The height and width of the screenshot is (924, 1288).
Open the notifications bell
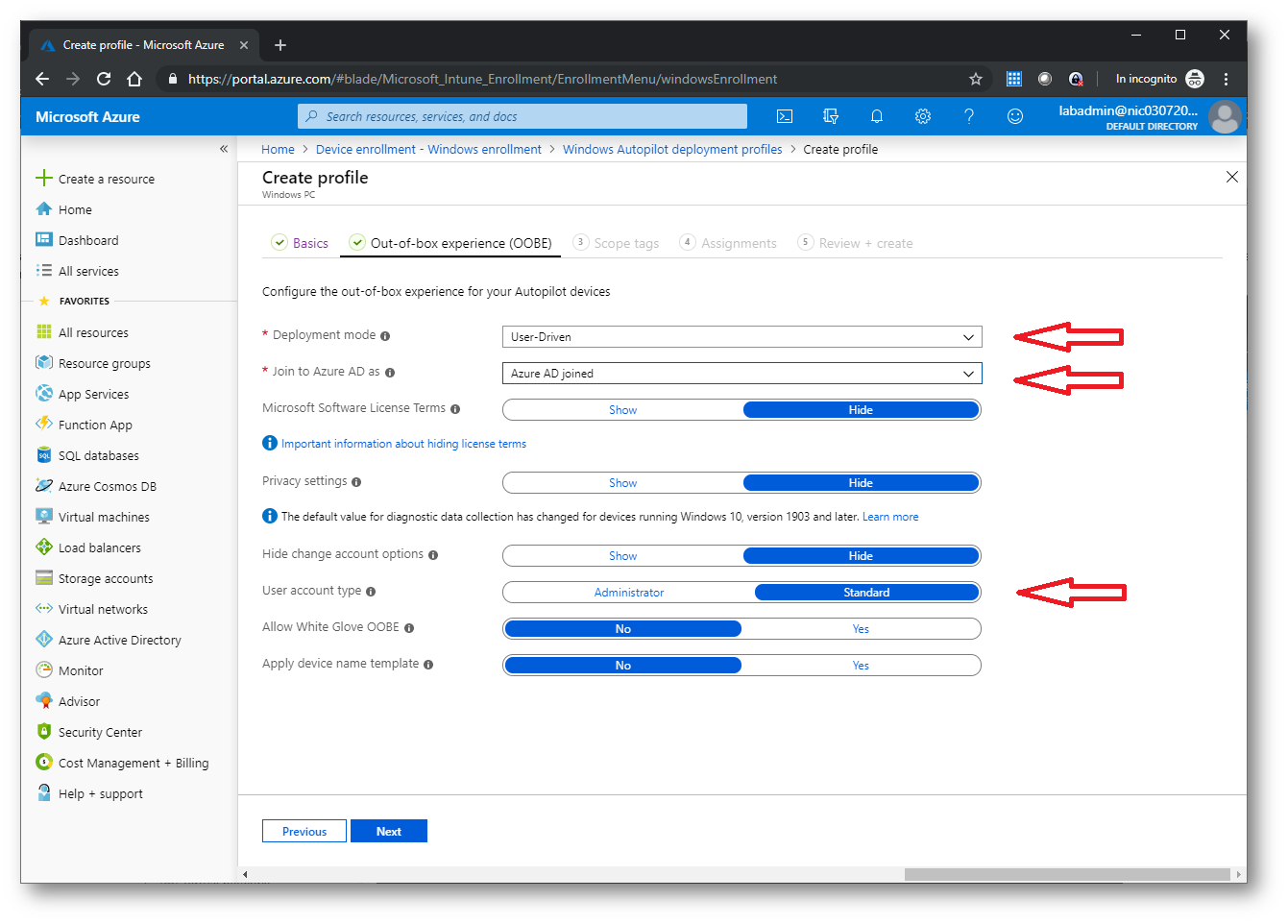pyautogui.click(x=877, y=116)
